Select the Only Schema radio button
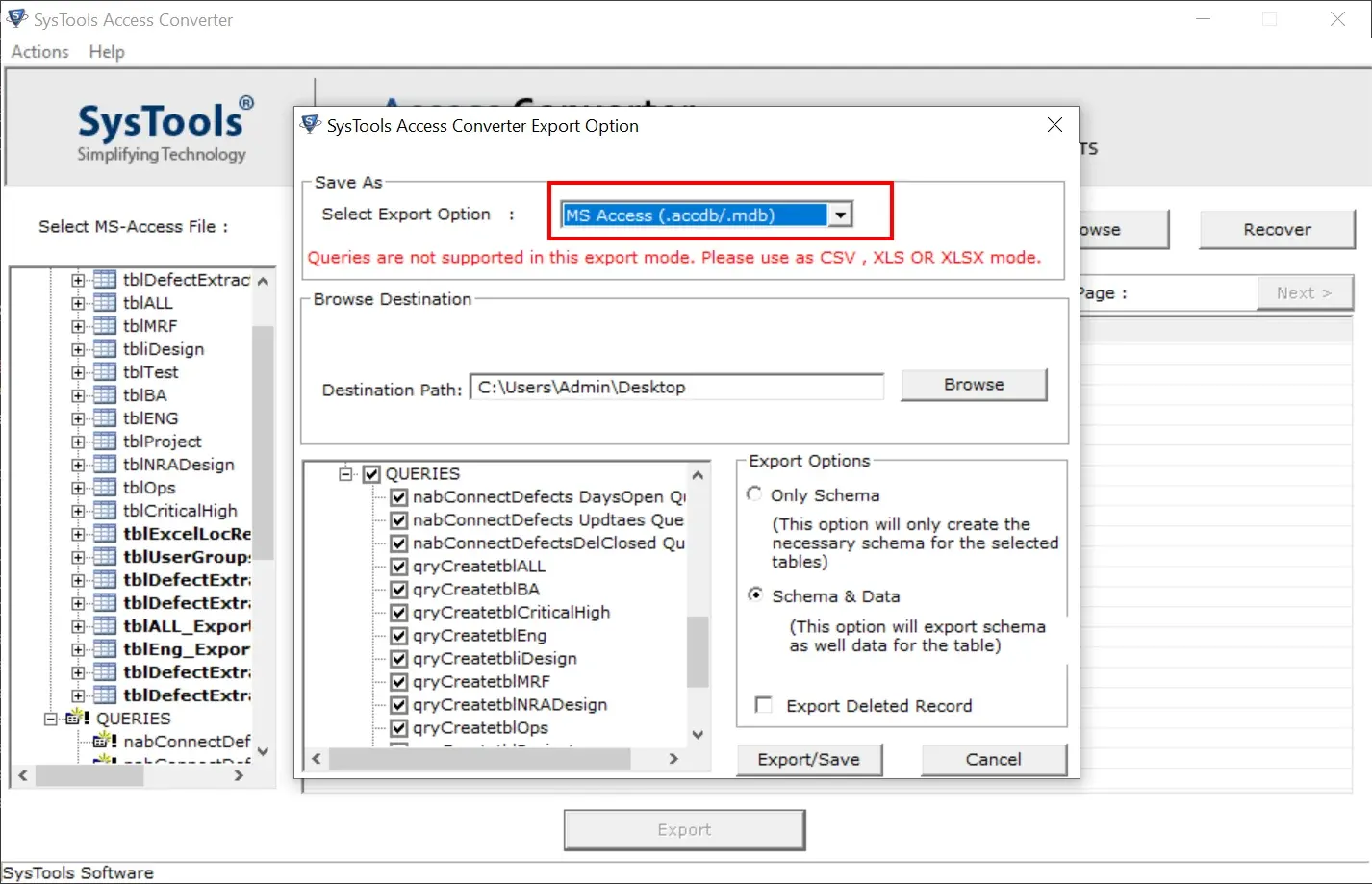This screenshot has width=1372, height=884. coord(754,493)
